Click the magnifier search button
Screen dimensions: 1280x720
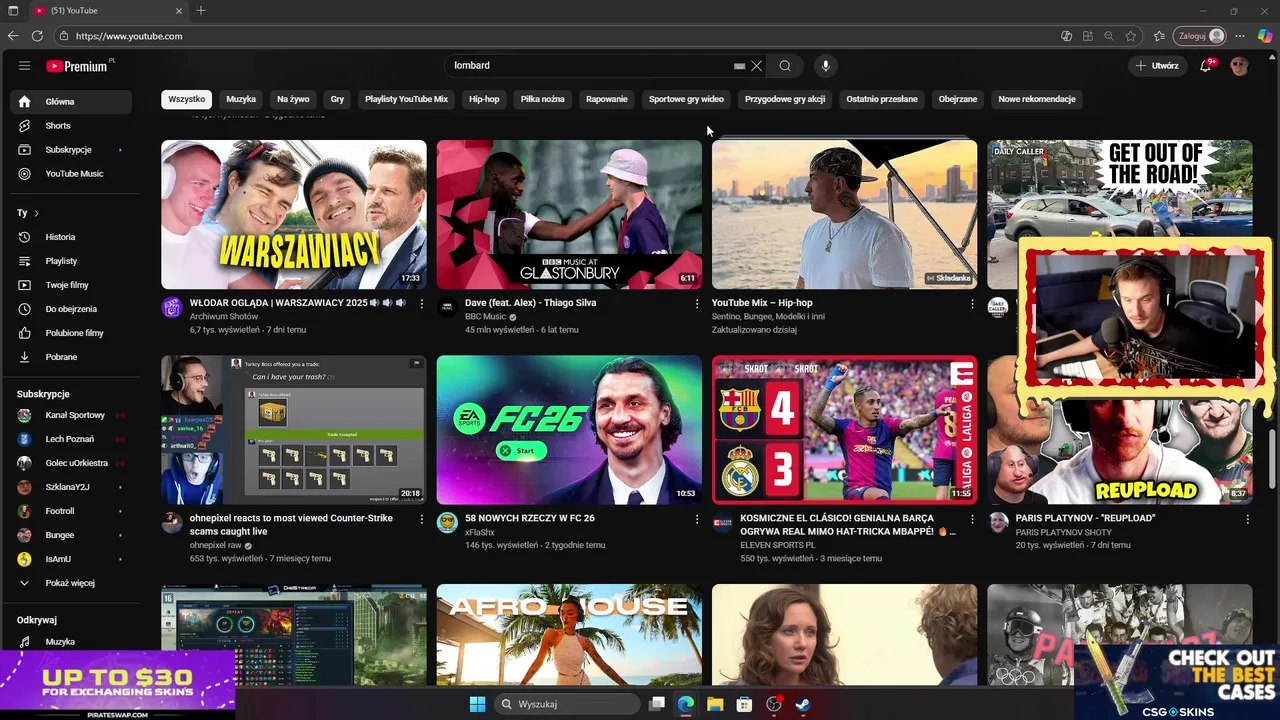click(785, 66)
